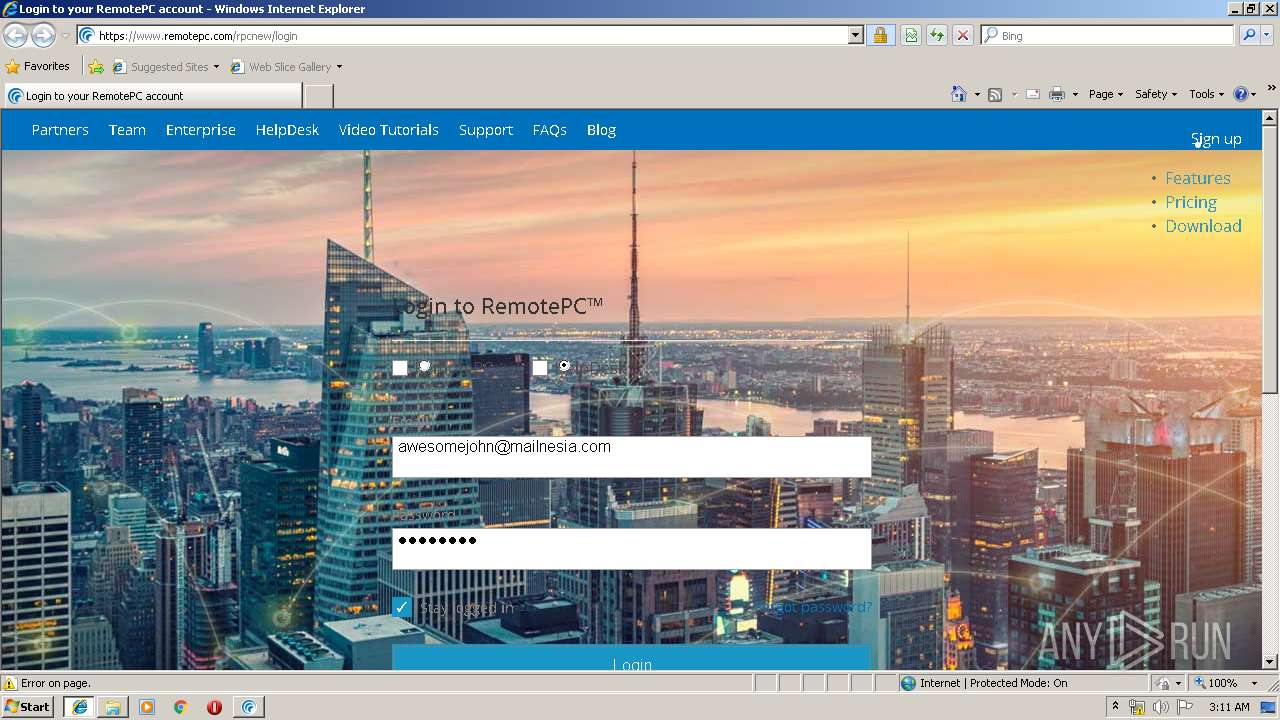Tick the left white checkbox square
Viewport: 1280px width, 720px height.
[x=400, y=368]
